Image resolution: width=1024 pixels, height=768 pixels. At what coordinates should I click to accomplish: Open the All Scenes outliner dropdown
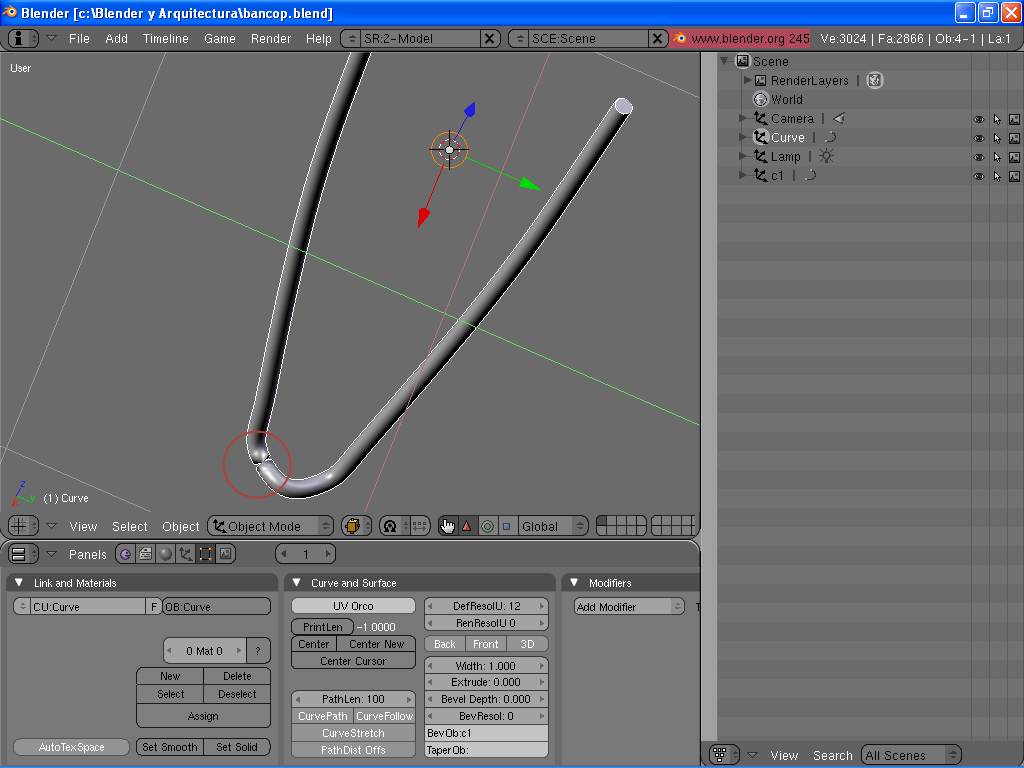click(912, 755)
